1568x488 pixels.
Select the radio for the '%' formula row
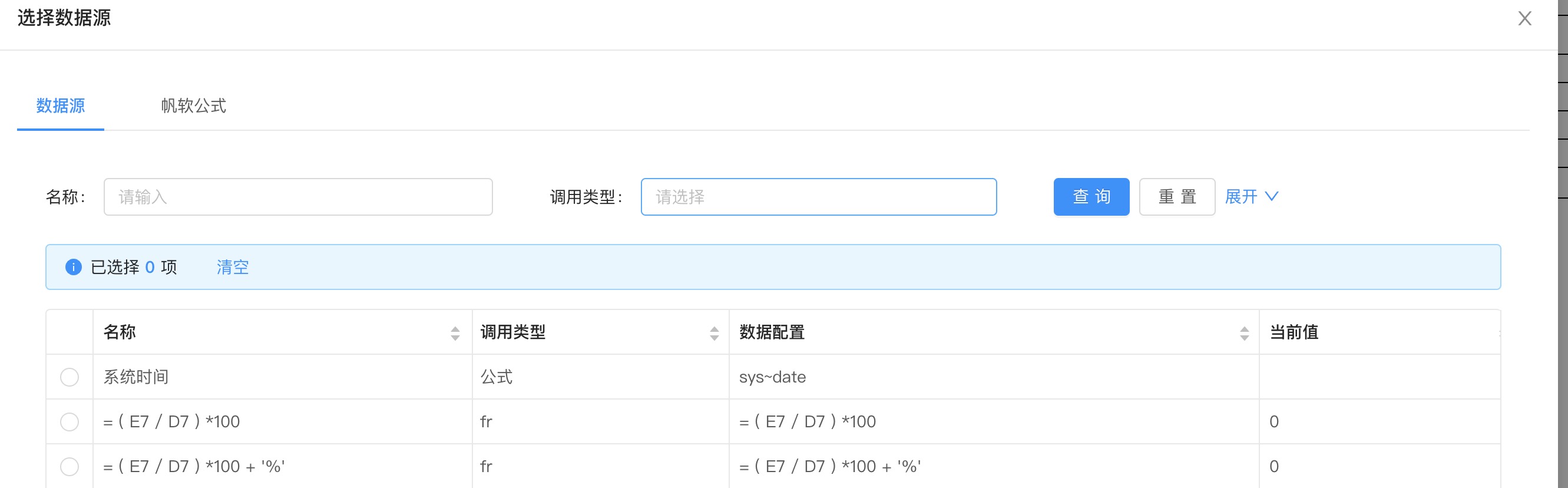[70, 467]
